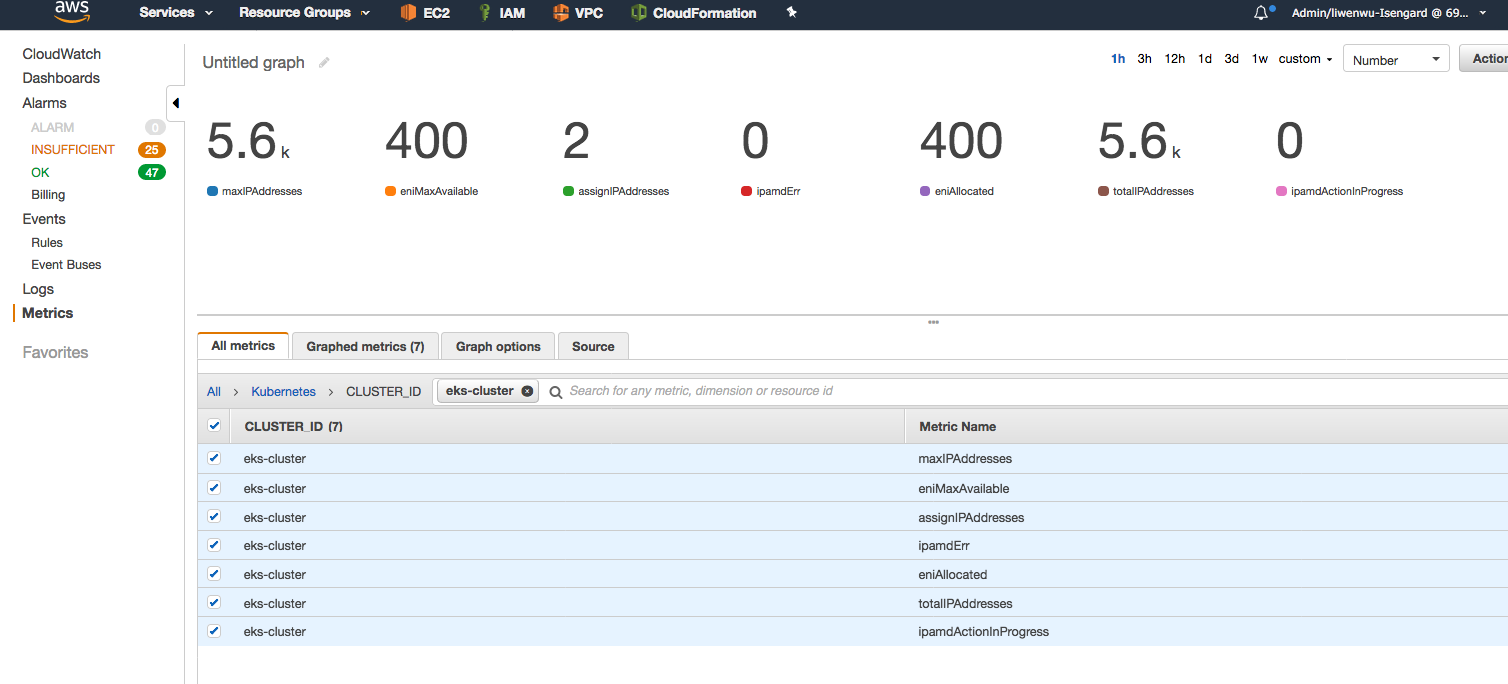The image size is (1508, 684).
Task: Click the ipamdErr red legend swatch
Action: coord(747,191)
